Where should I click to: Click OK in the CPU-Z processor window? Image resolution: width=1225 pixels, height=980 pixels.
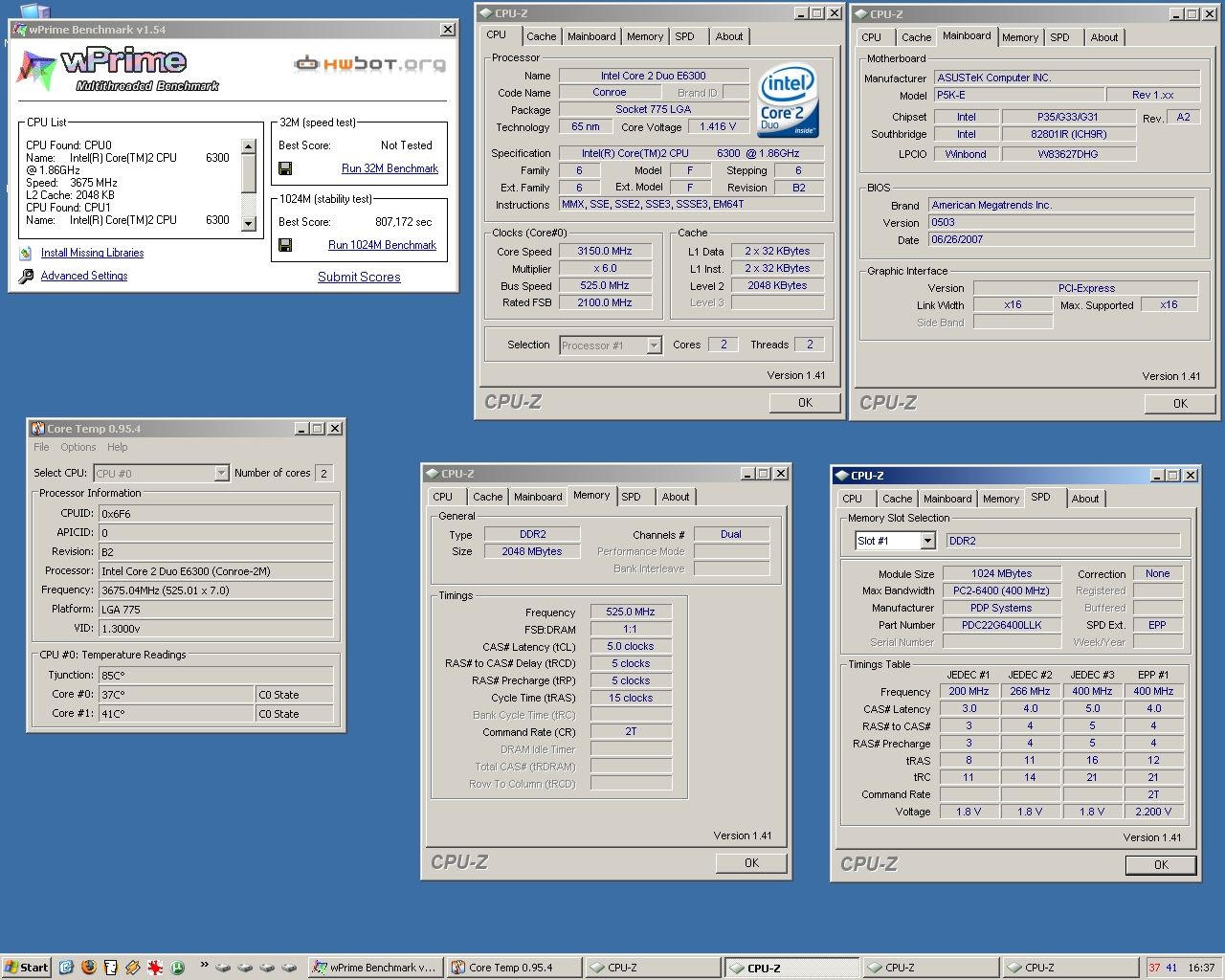(x=805, y=403)
